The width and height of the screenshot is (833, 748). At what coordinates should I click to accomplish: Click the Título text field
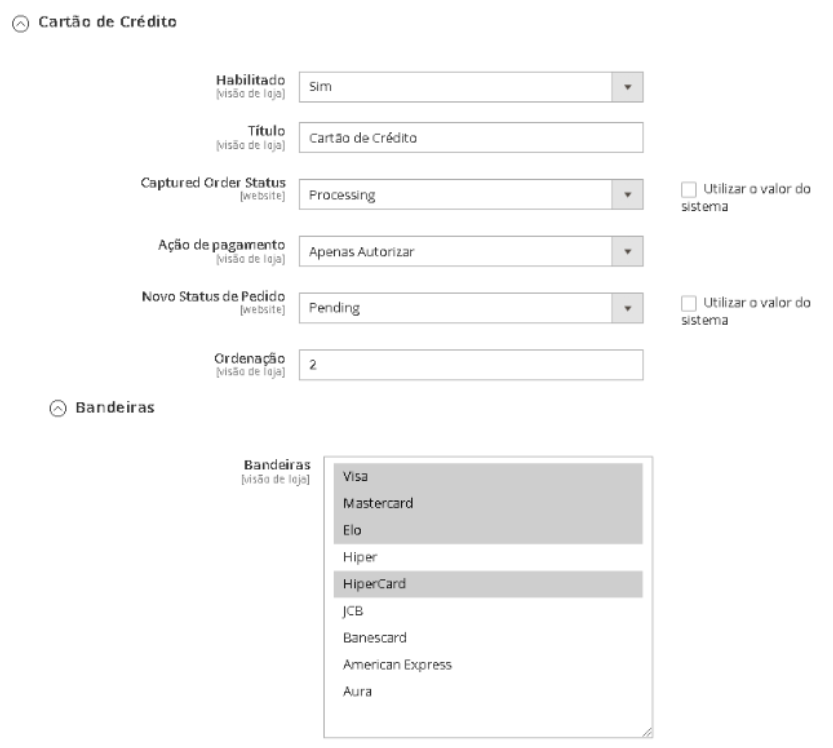470,138
